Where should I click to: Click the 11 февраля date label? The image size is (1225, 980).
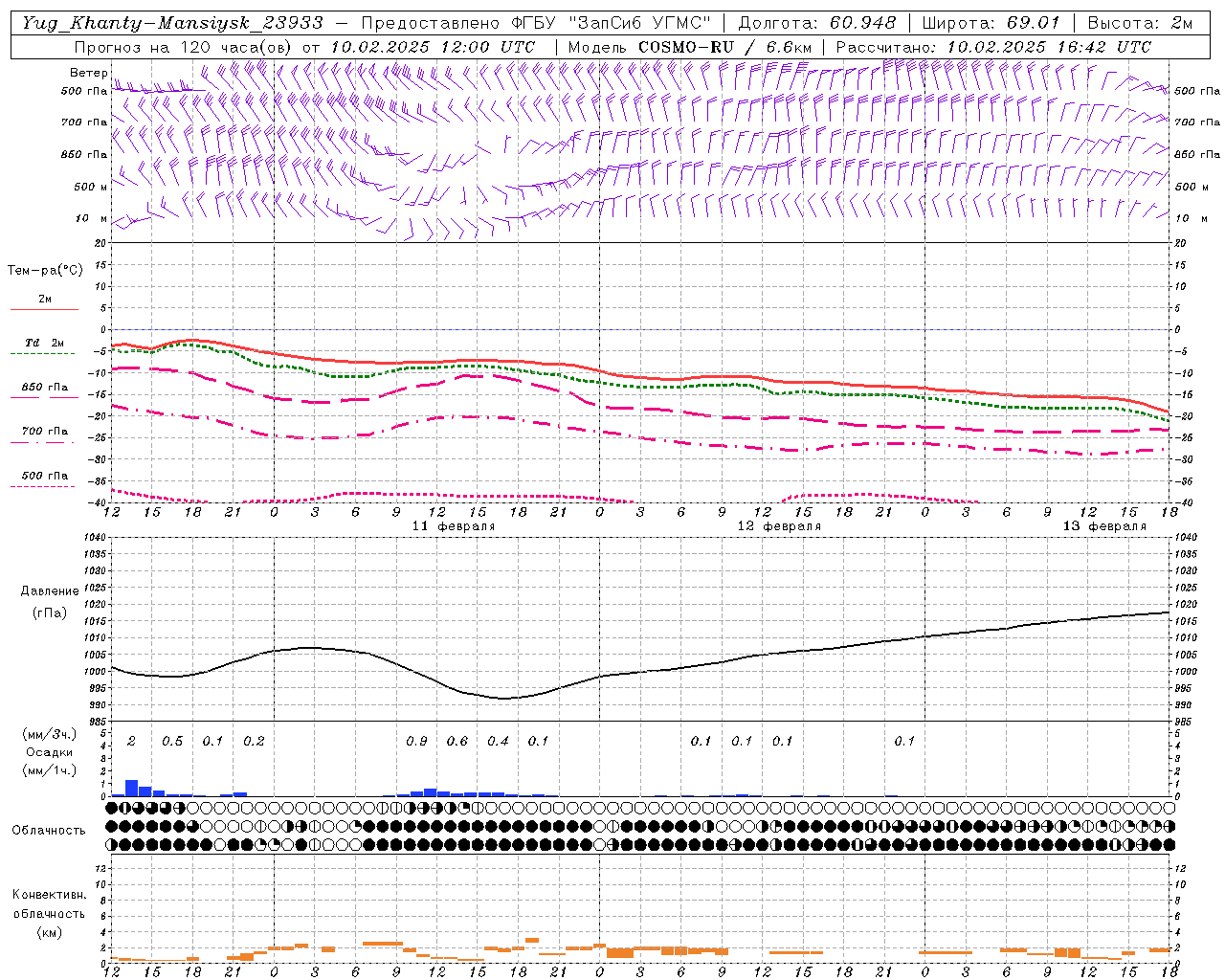click(x=454, y=526)
